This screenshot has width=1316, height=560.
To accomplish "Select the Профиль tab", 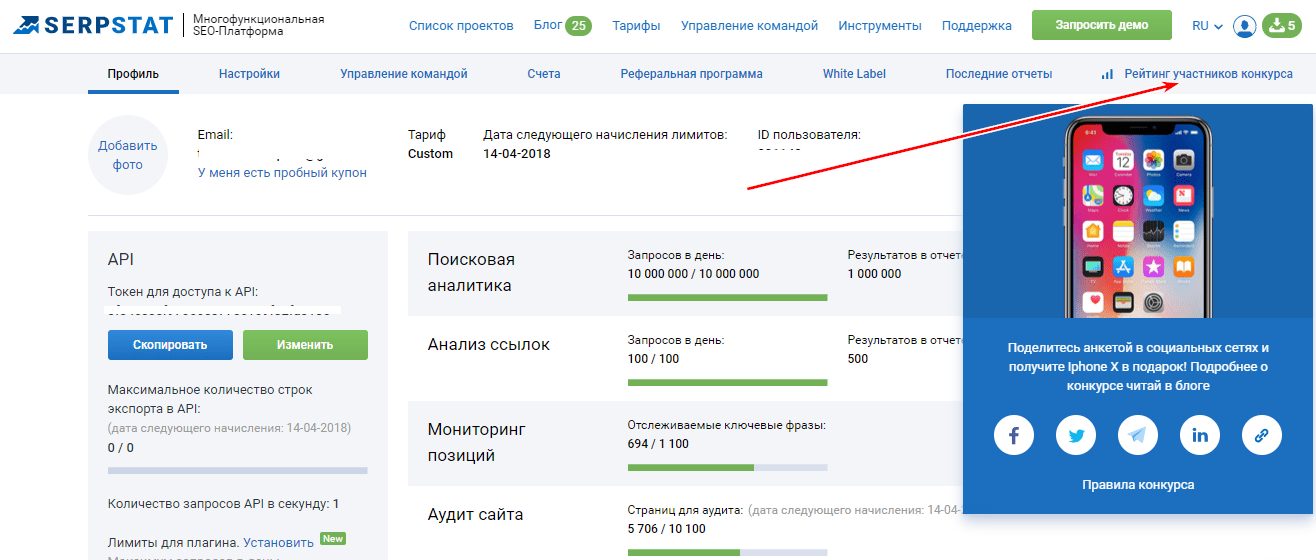I will click(133, 74).
